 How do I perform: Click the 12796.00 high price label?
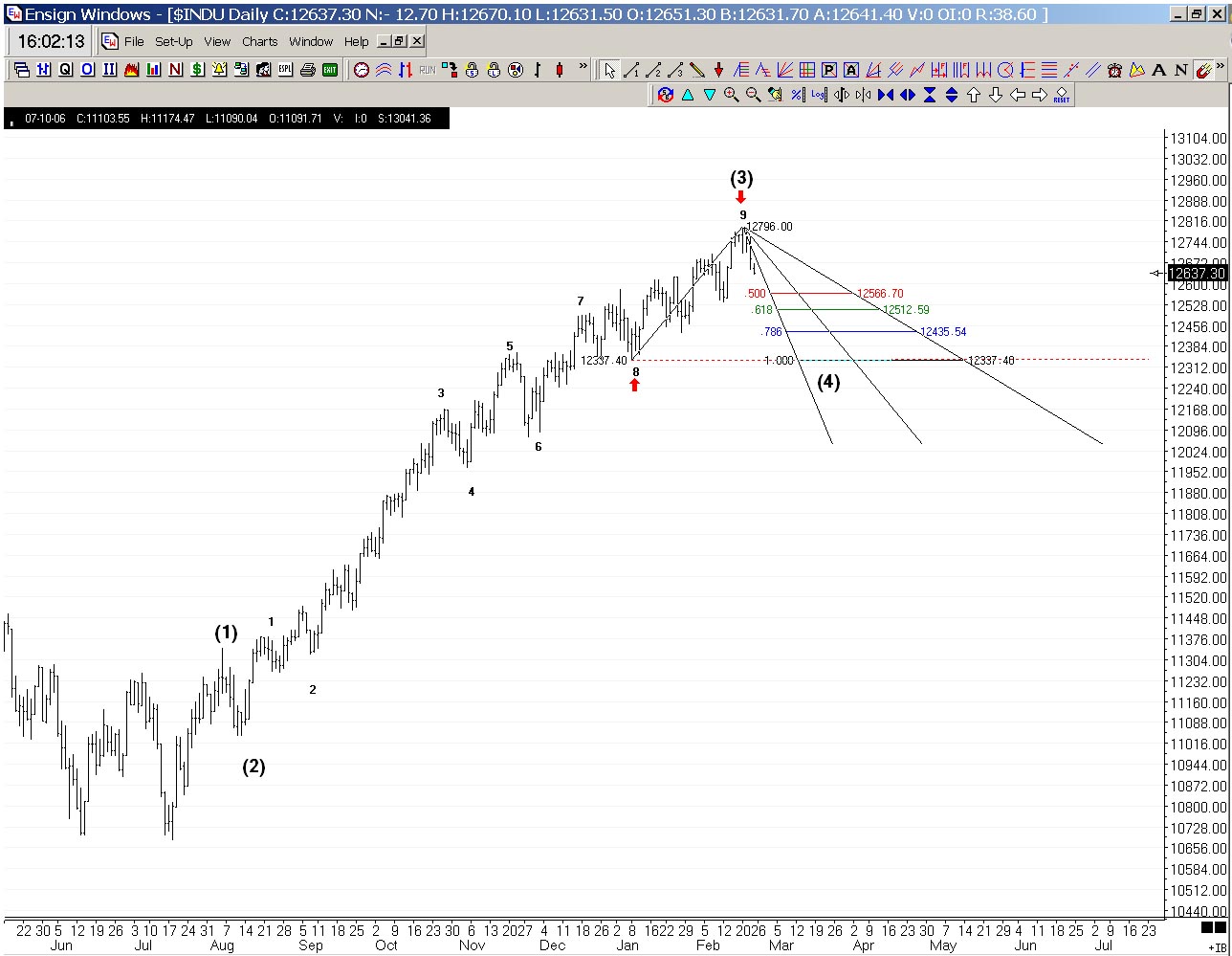tap(770, 227)
